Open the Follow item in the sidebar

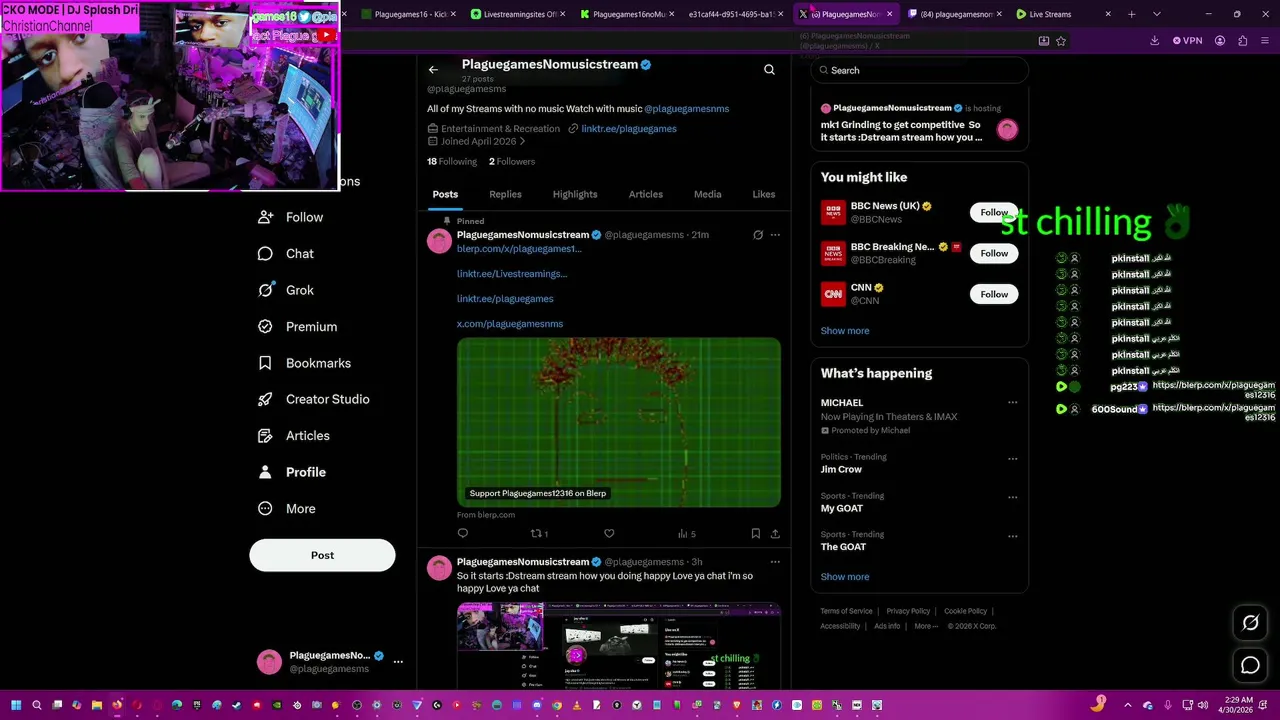[291, 217]
